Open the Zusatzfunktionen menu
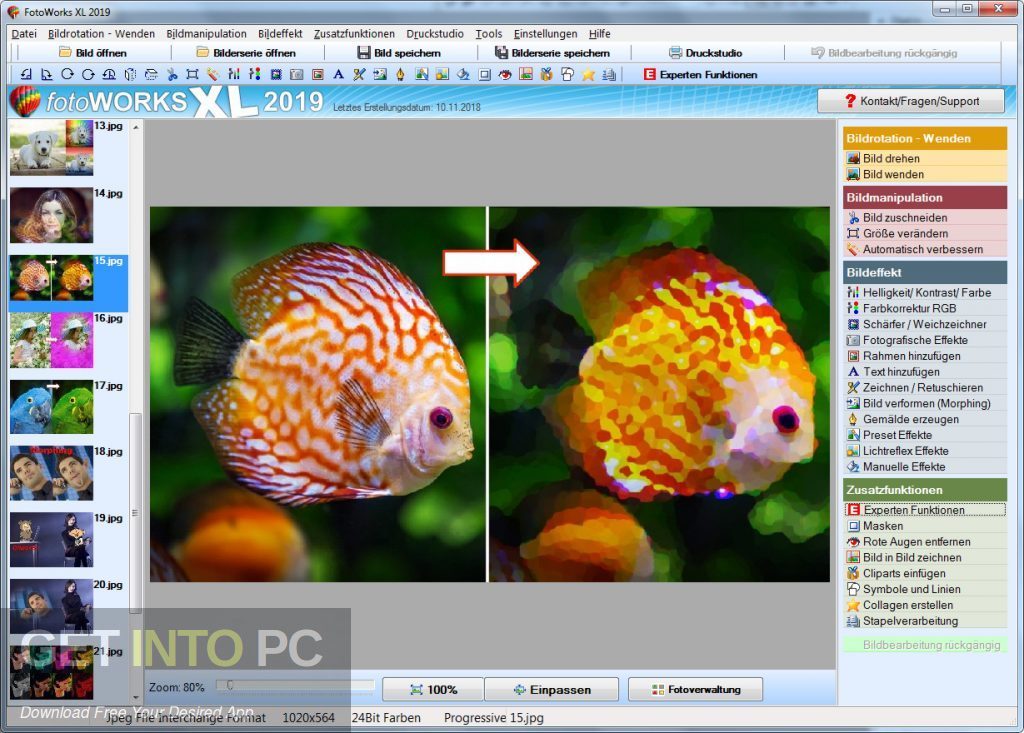Viewport: 1024px width, 733px height. [x=354, y=33]
